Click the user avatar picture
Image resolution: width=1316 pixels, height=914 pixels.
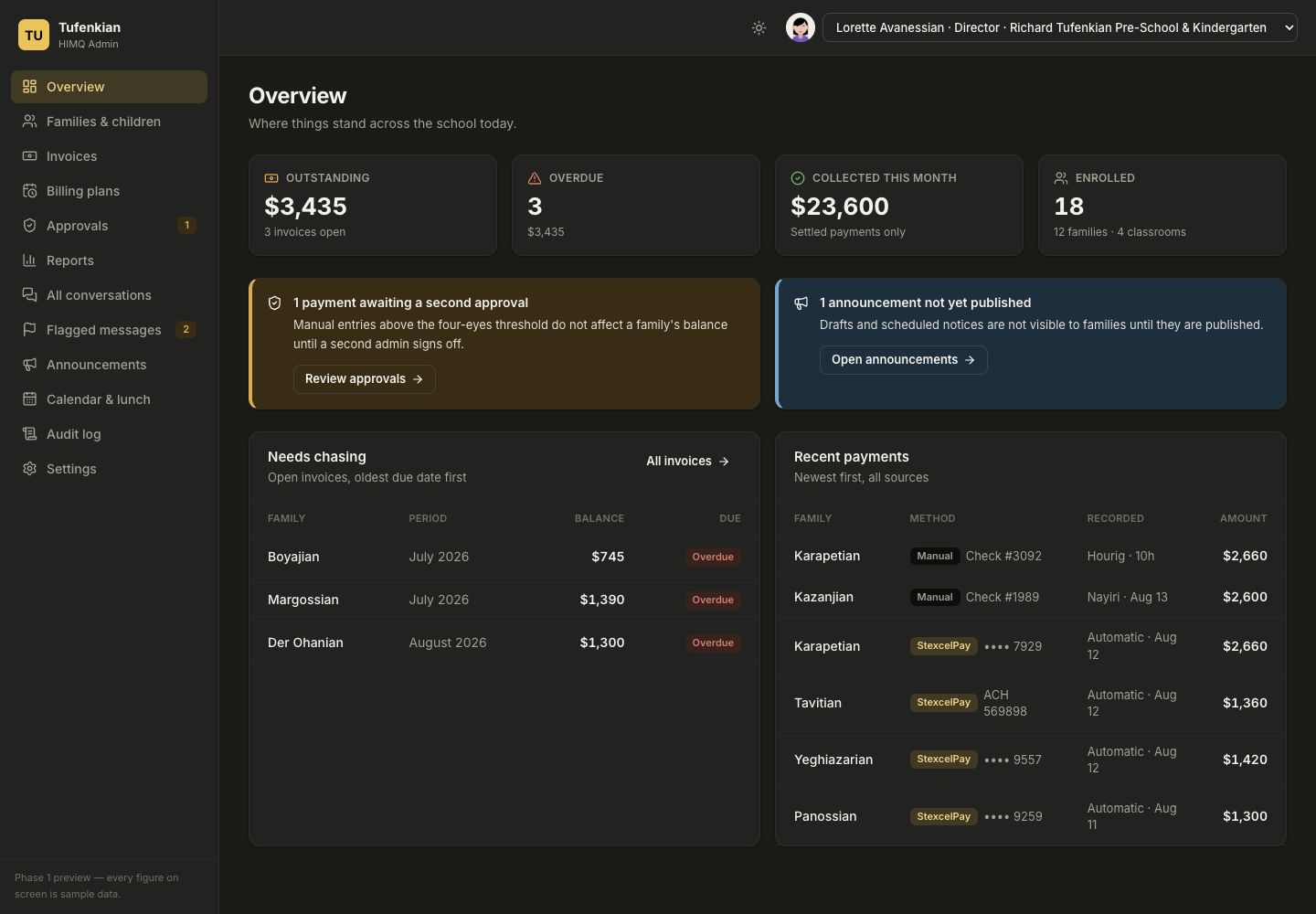point(801,27)
